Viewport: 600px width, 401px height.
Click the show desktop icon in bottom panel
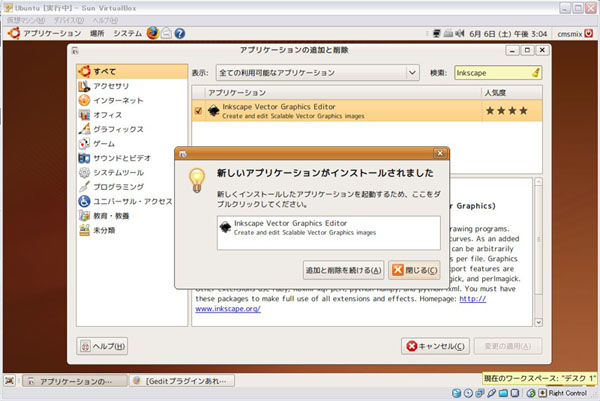click(10, 381)
